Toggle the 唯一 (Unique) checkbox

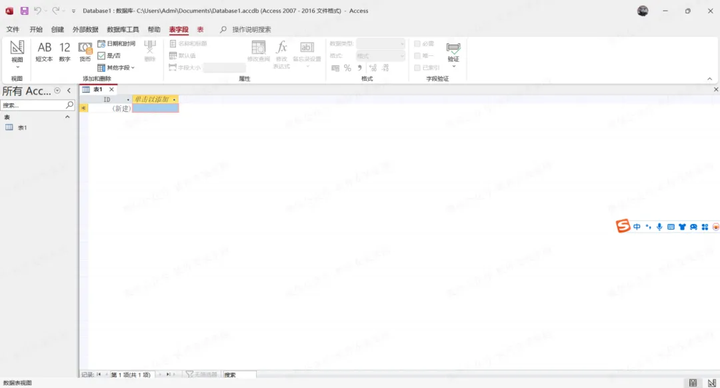point(417,56)
